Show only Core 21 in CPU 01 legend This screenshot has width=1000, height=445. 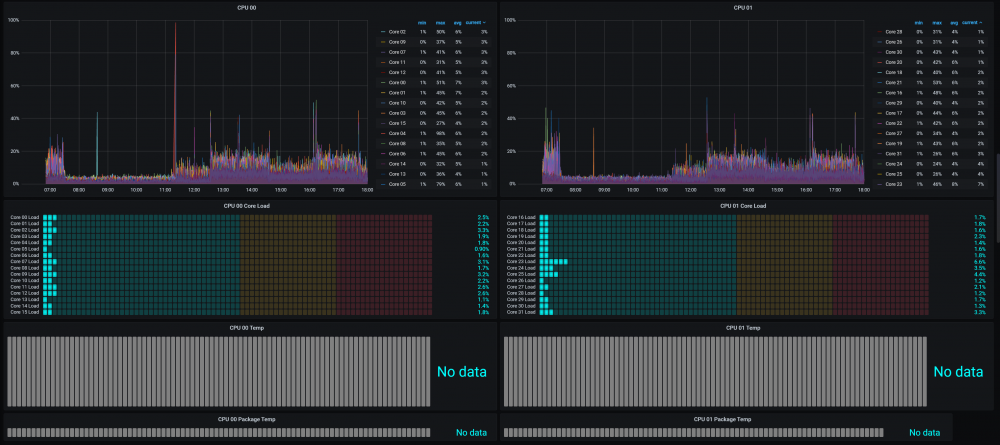893,82
